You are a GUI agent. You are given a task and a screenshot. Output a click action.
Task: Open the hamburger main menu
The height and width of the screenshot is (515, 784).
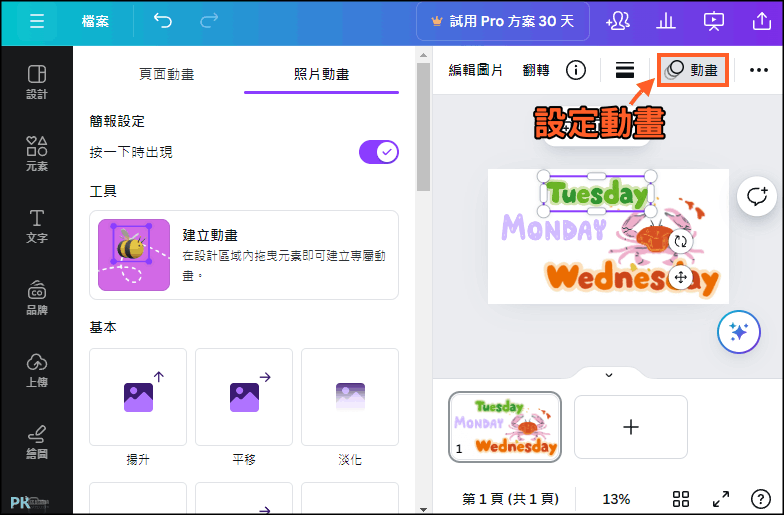(x=36, y=22)
